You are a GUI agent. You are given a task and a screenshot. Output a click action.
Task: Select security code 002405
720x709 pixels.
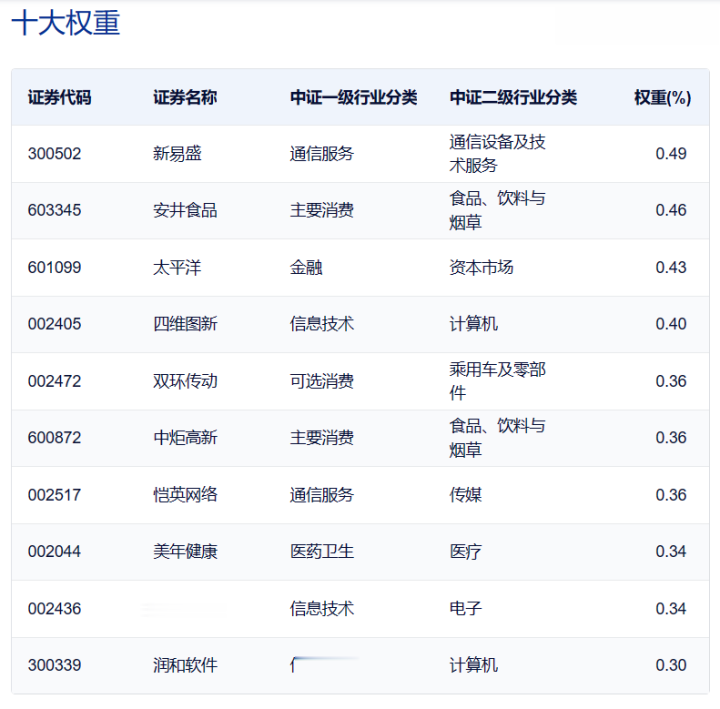pyautogui.click(x=54, y=324)
